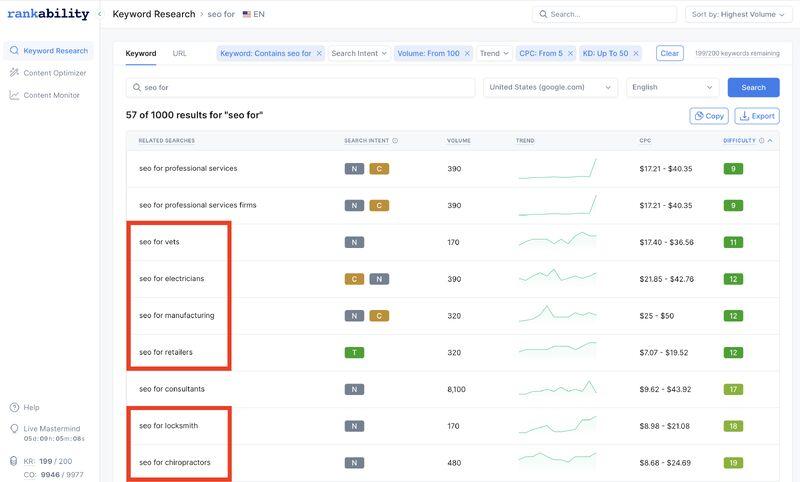Click the Search Intent info icon
This screenshot has width=800, height=482.
tap(395, 141)
